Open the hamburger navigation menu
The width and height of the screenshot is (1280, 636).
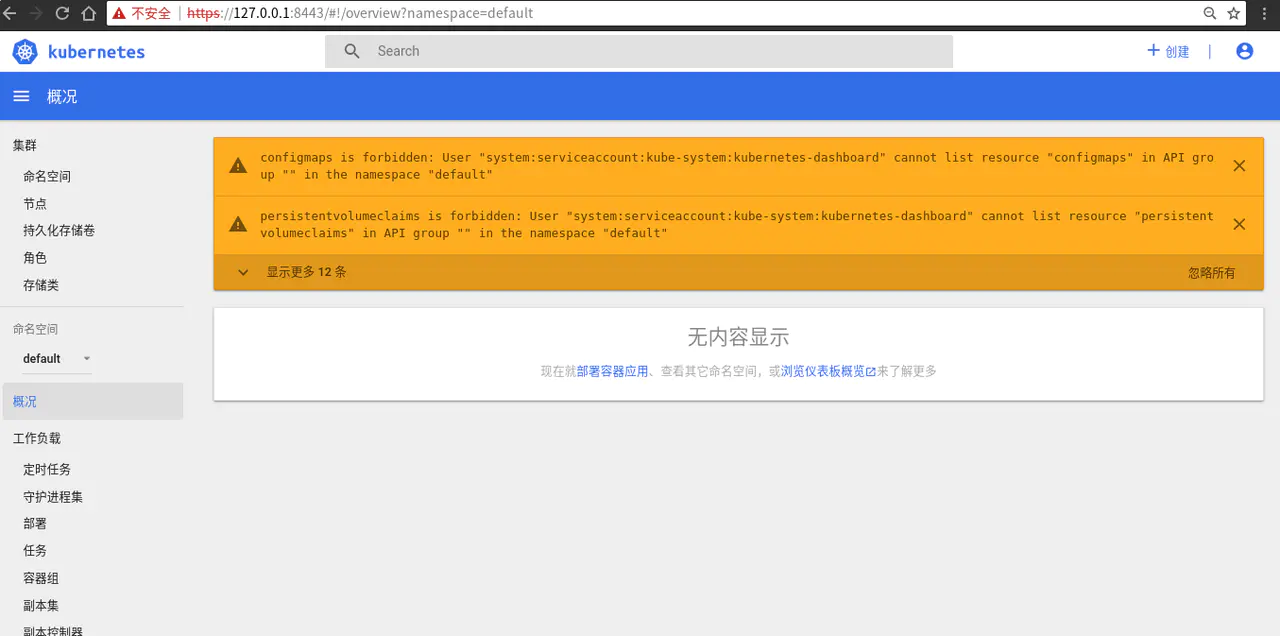click(21, 96)
